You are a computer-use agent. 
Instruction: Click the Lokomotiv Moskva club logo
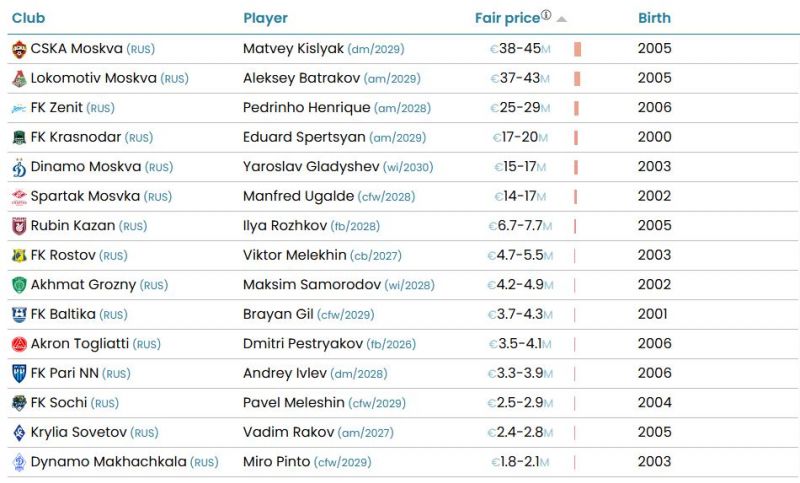19,78
